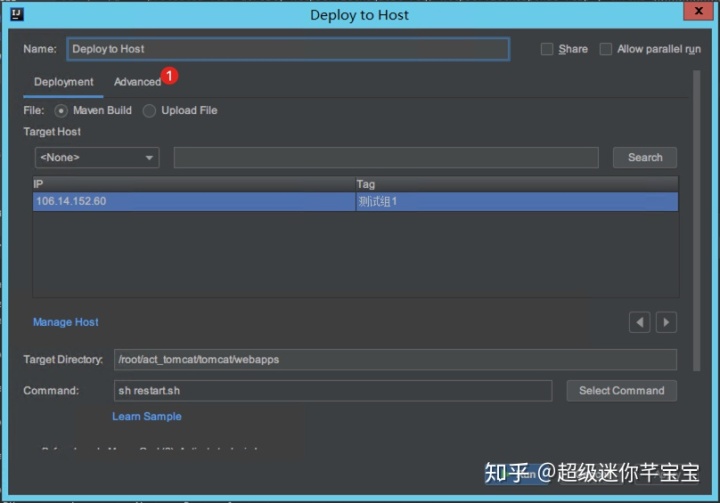
Task: Select the host row 106.14.152.60
Action: coord(355,202)
